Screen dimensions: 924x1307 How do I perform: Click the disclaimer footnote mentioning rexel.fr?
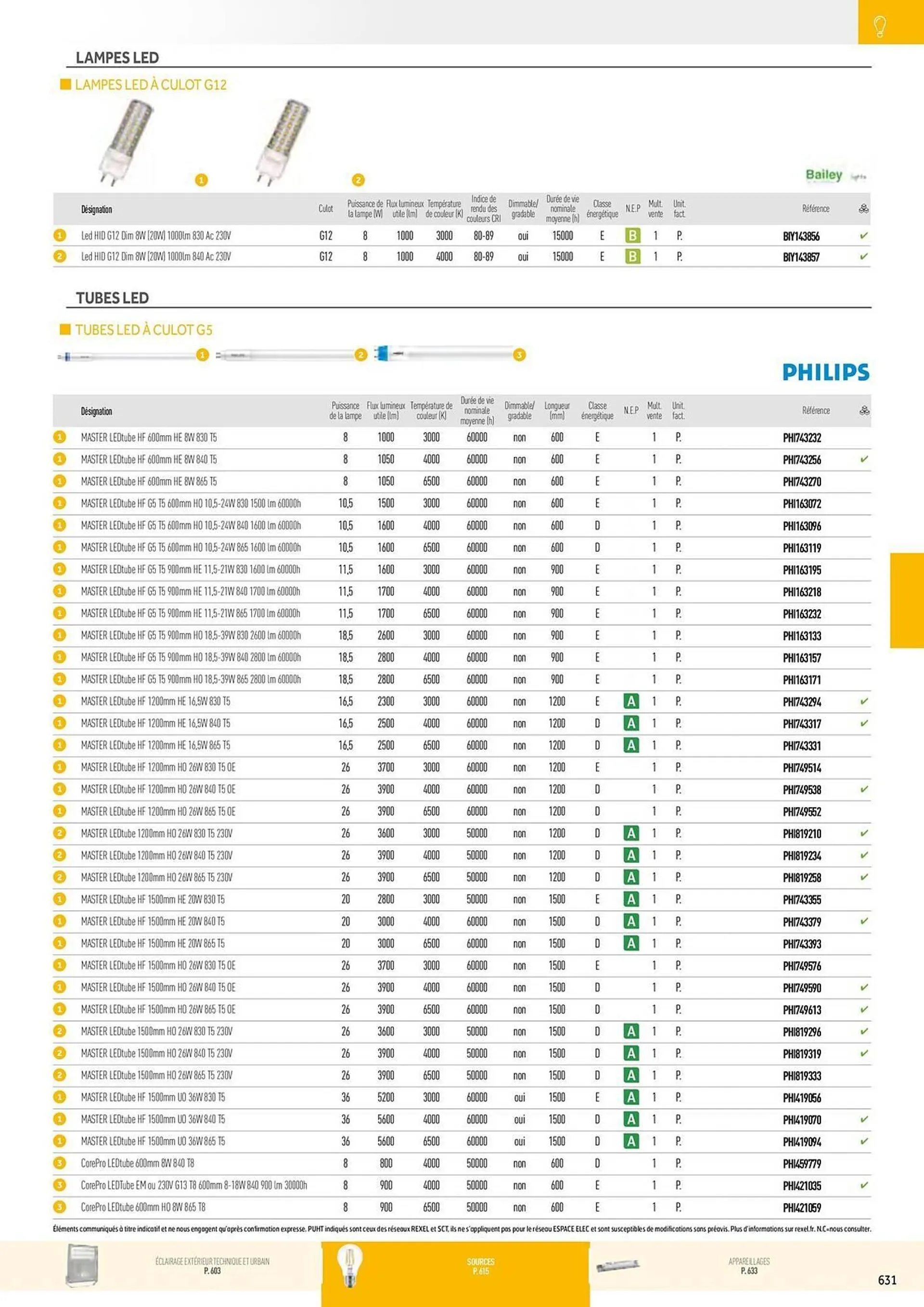point(462,1229)
